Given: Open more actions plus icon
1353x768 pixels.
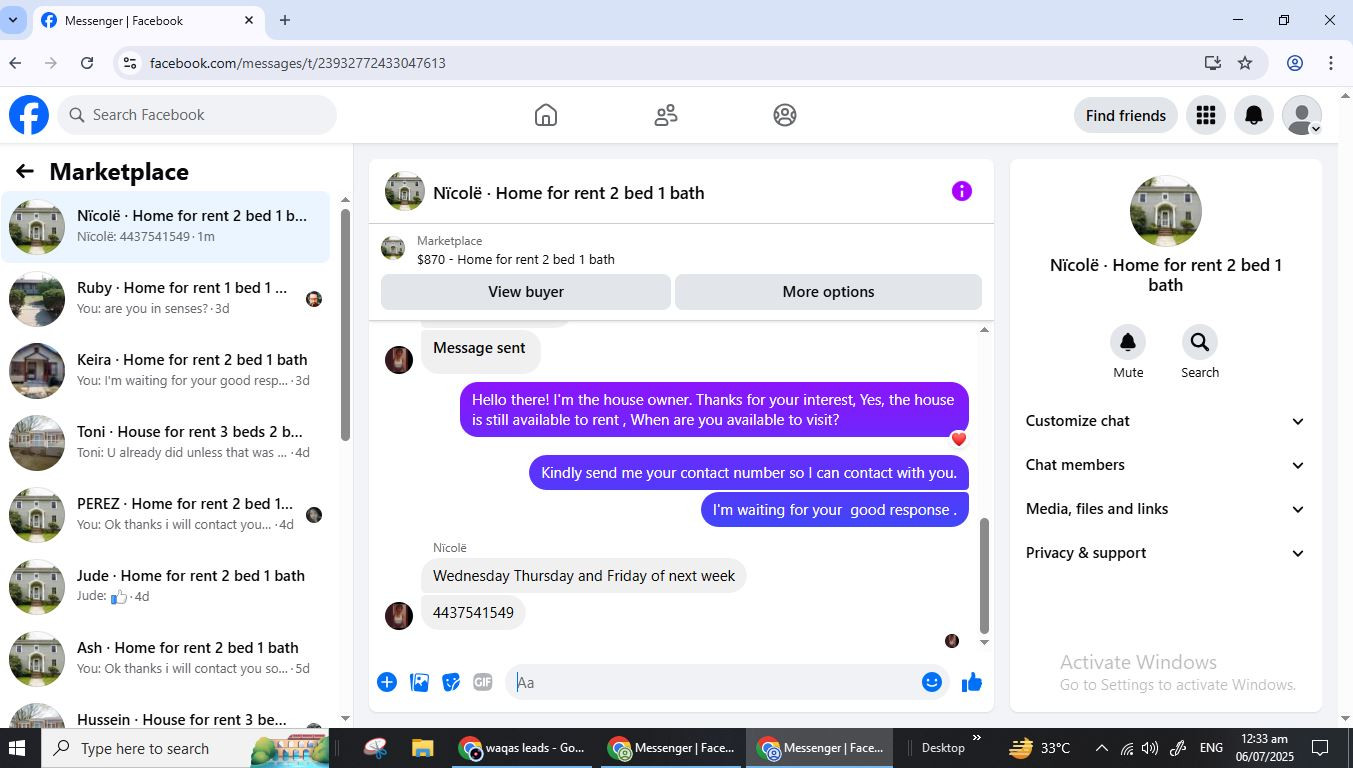Looking at the screenshot, I should pos(387,682).
